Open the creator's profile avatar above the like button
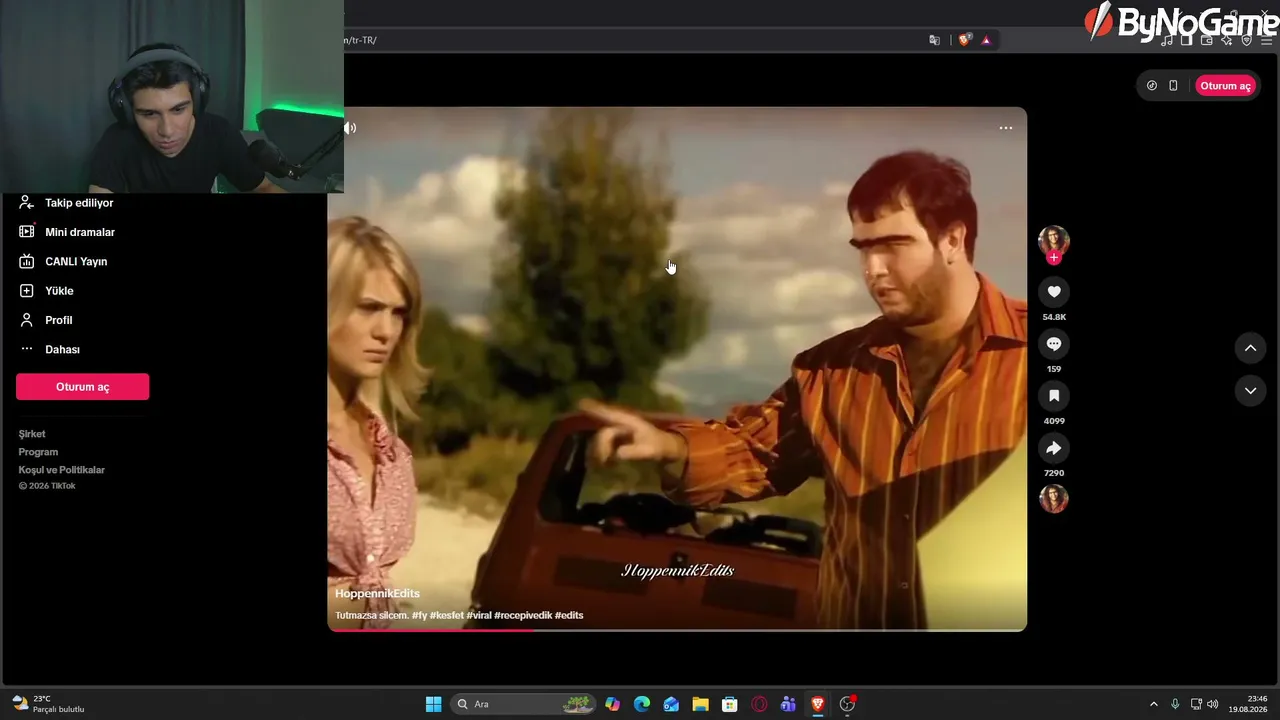Image resolution: width=1280 pixels, height=720 pixels. click(1053, 240)
